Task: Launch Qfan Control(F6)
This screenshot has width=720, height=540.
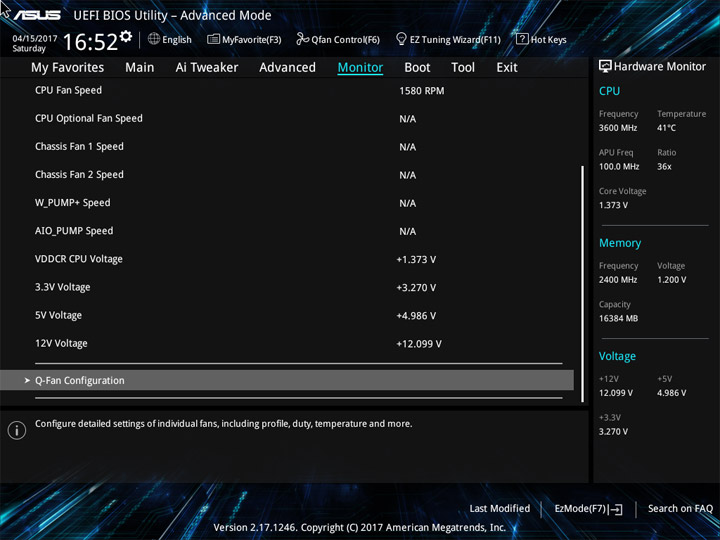Action: (345, 40)
